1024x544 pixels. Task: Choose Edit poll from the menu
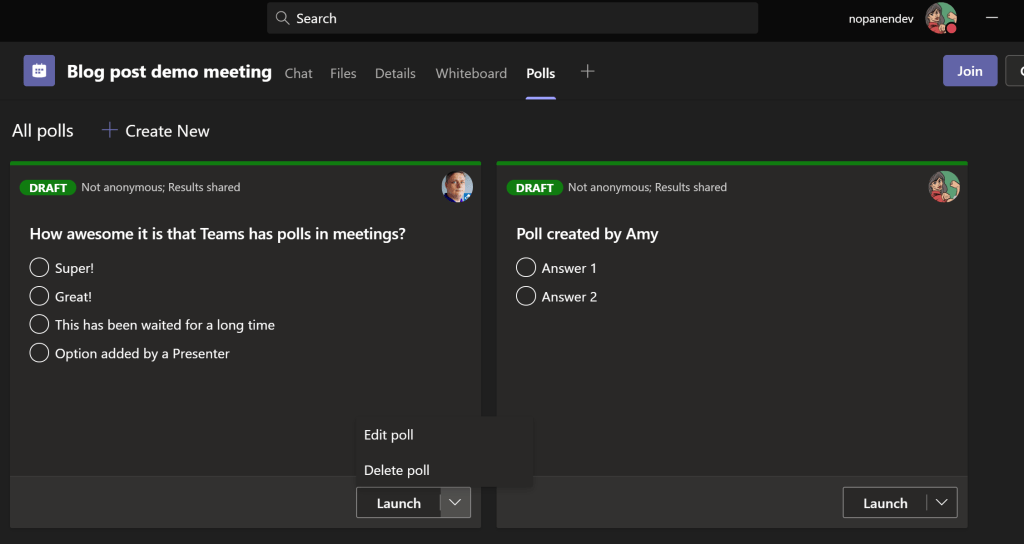pos(389,435)
